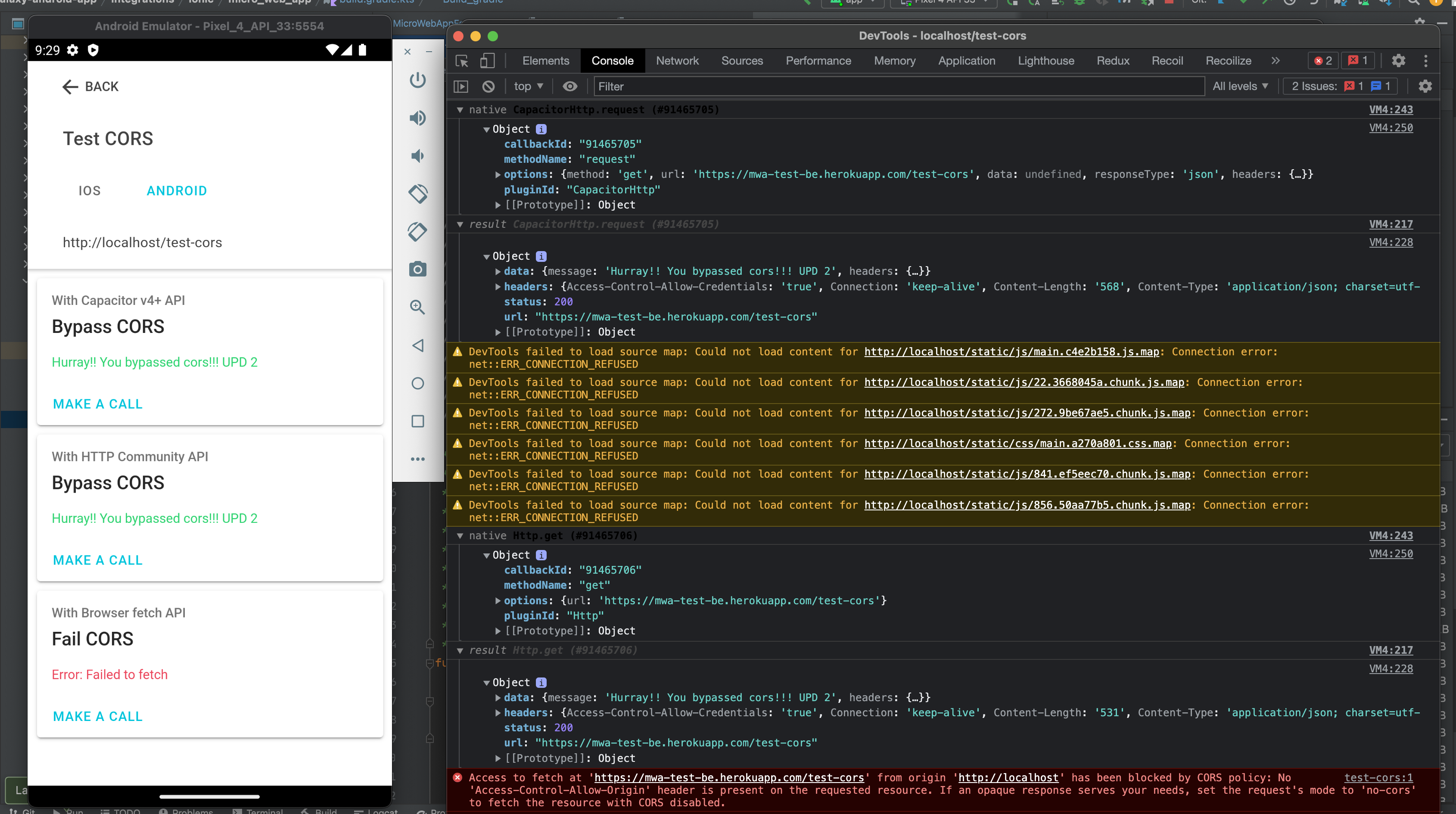Take a screenshot with the camera icon

pyautogui.click(x=418, y=269)
